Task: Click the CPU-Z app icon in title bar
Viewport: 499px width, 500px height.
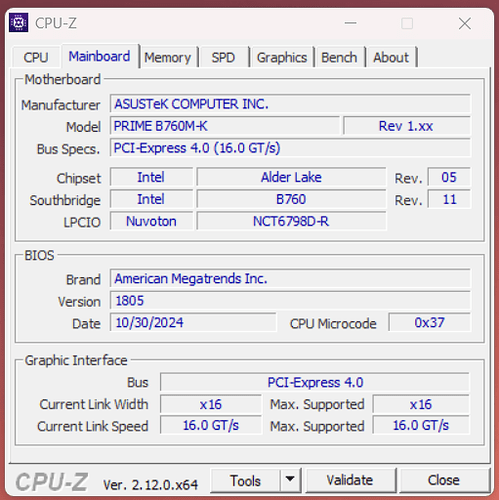Action: pyautogui.click(x=19, y=23)
